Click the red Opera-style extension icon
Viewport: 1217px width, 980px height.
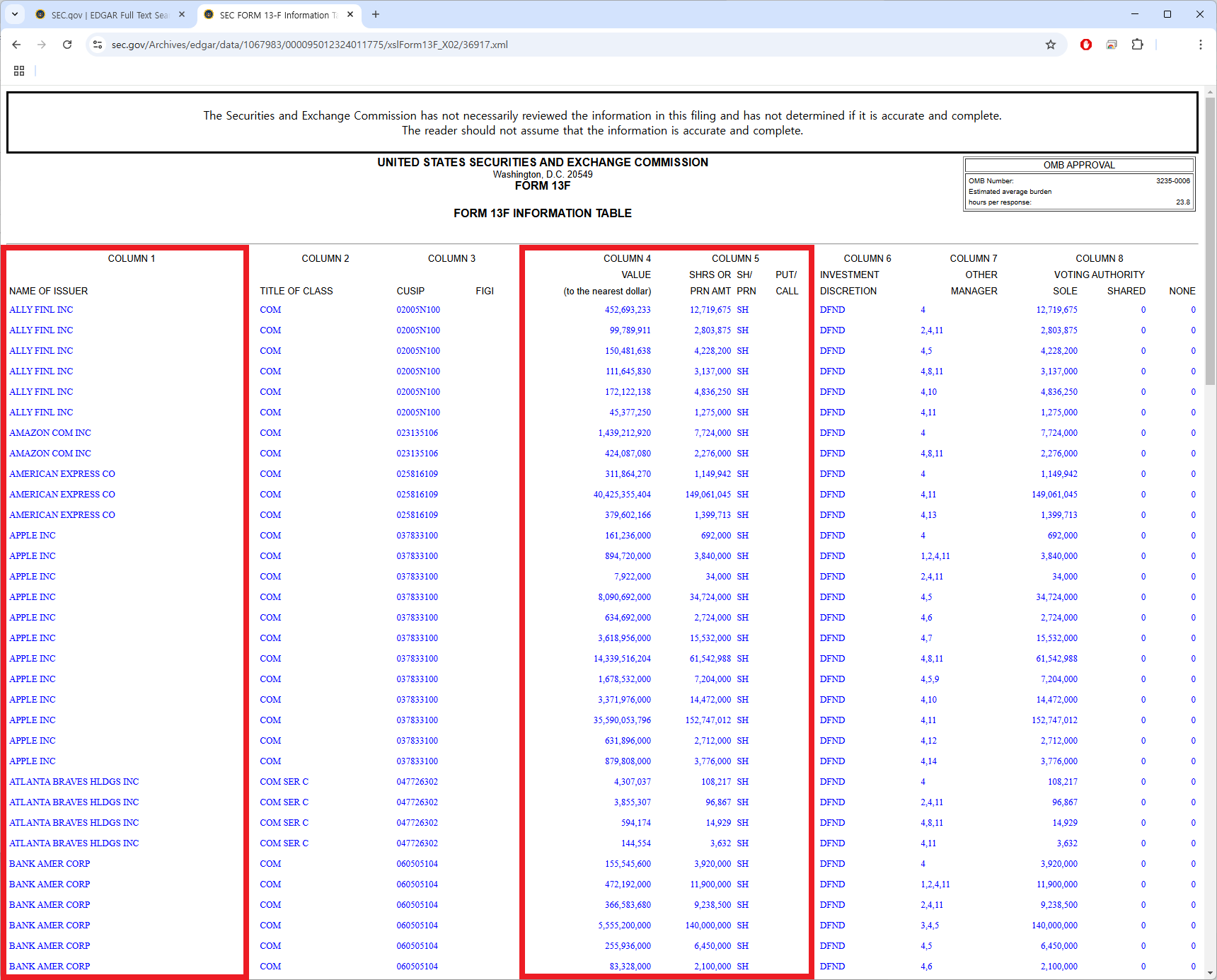pyautogui.click(x=1086, y=45)
